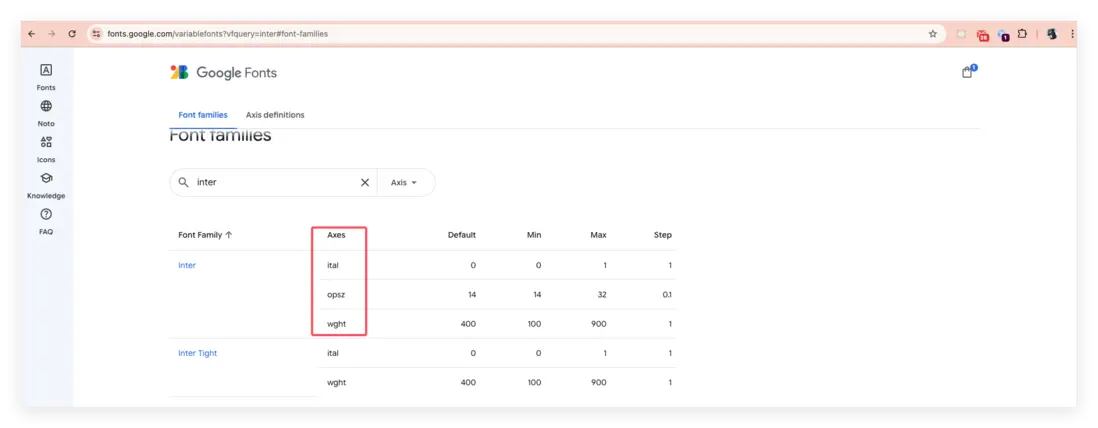Click the Step column header
This screenshot has height=428, width=1098.
(x=662, y=235)
